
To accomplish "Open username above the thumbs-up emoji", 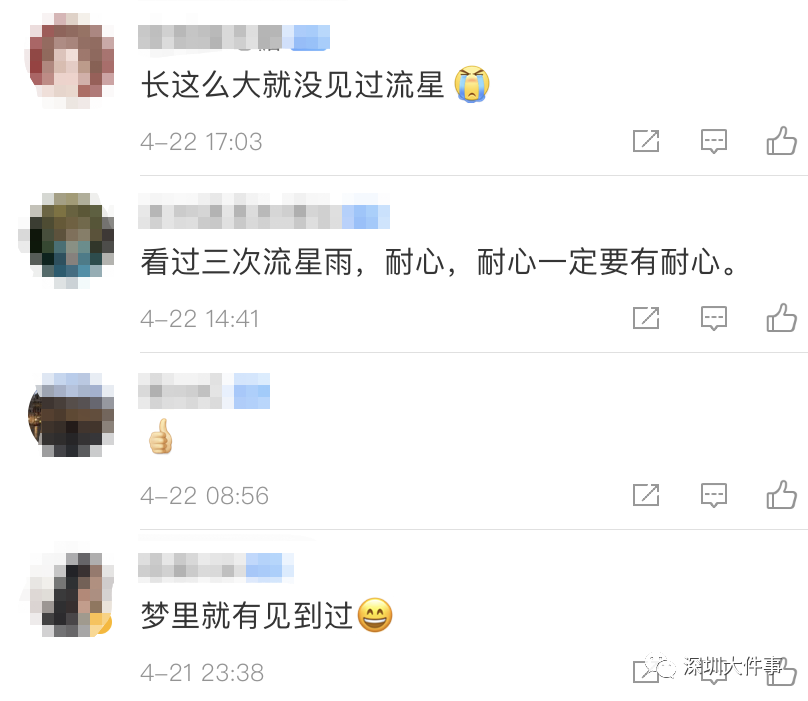I will coord(204,391).
